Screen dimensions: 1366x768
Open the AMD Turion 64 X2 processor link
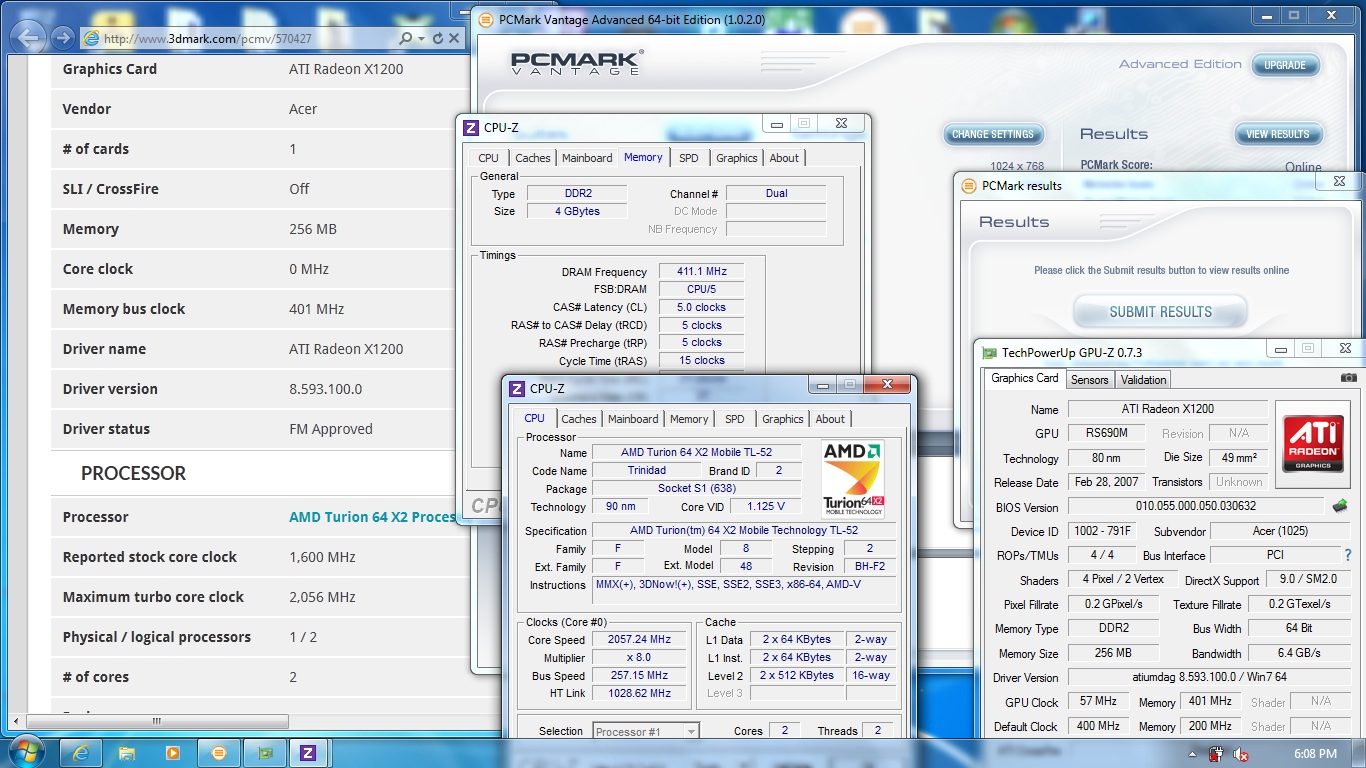[372, 517]
